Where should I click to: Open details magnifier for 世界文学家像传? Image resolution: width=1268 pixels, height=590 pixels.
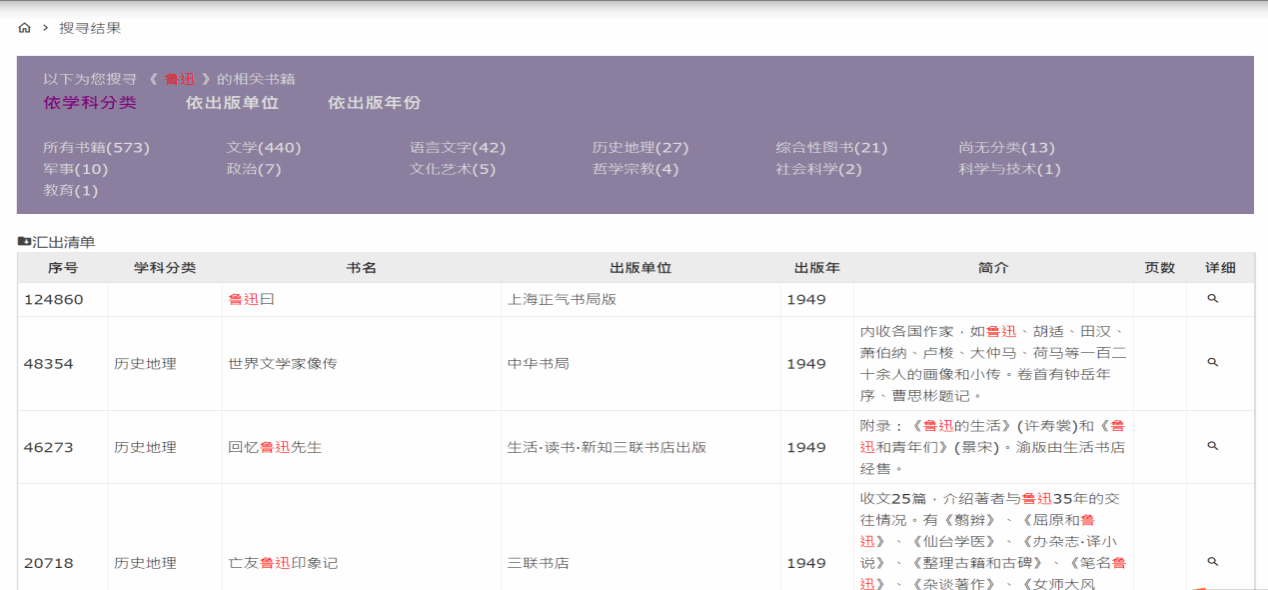pyautogui.click(x=1213, y=363)
